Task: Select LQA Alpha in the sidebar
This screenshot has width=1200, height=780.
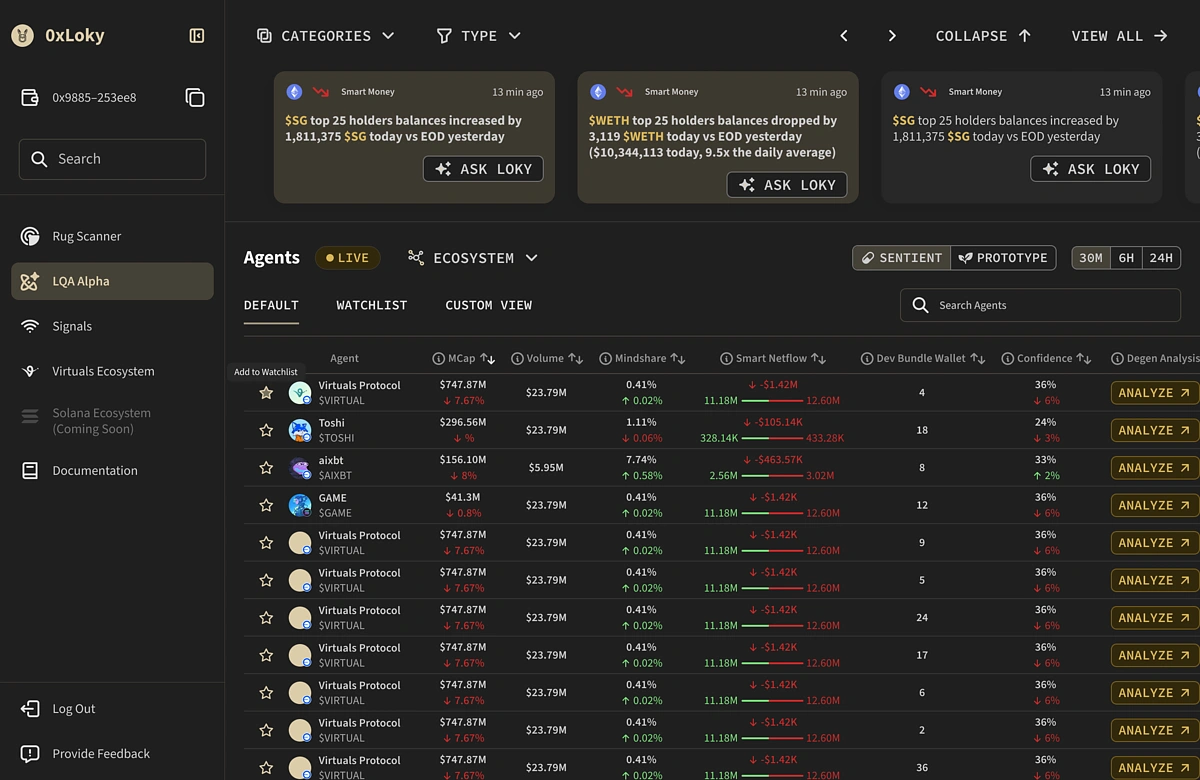Action: tap(112, 281)
